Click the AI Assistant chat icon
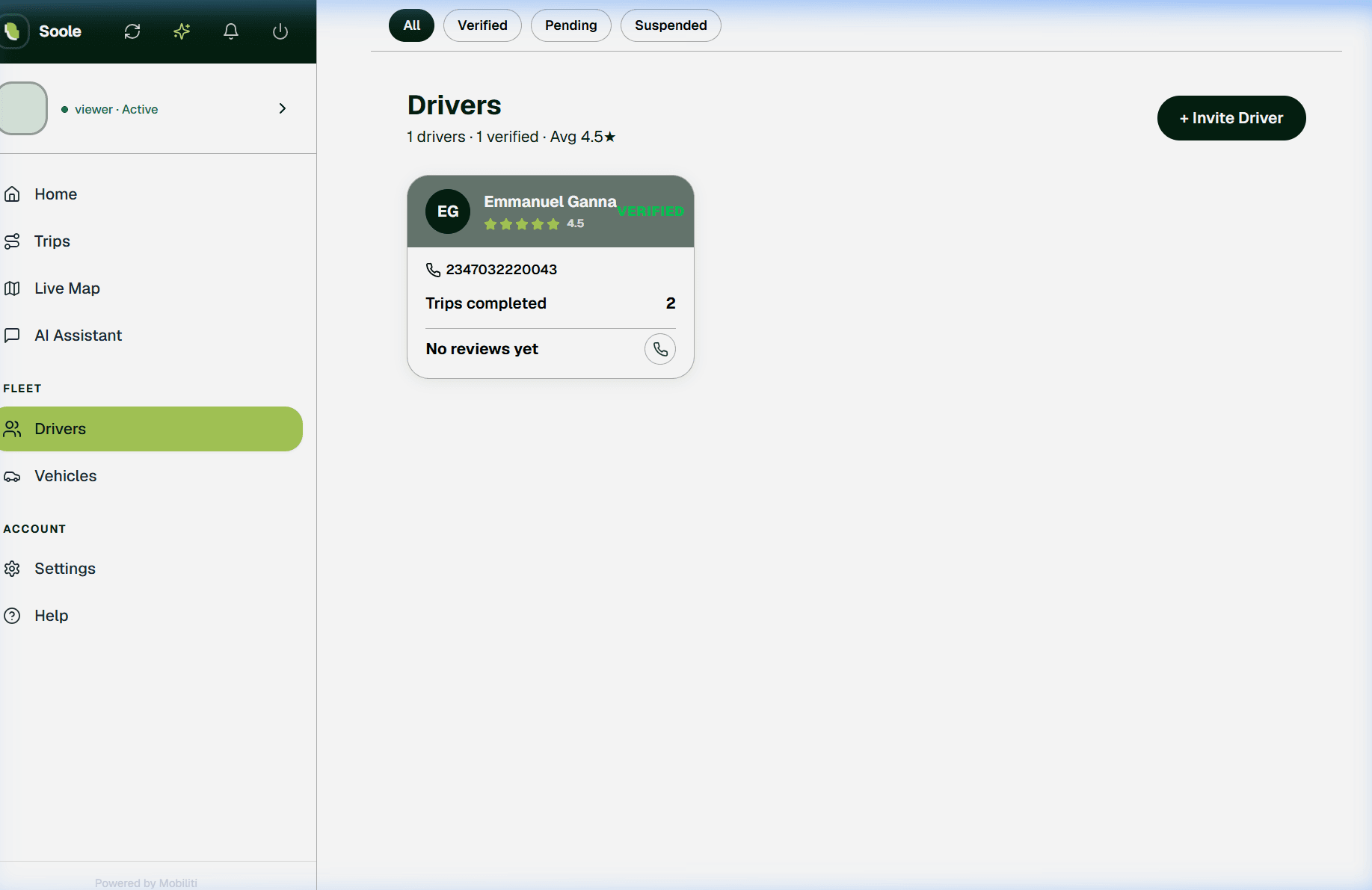 [12, 336]
